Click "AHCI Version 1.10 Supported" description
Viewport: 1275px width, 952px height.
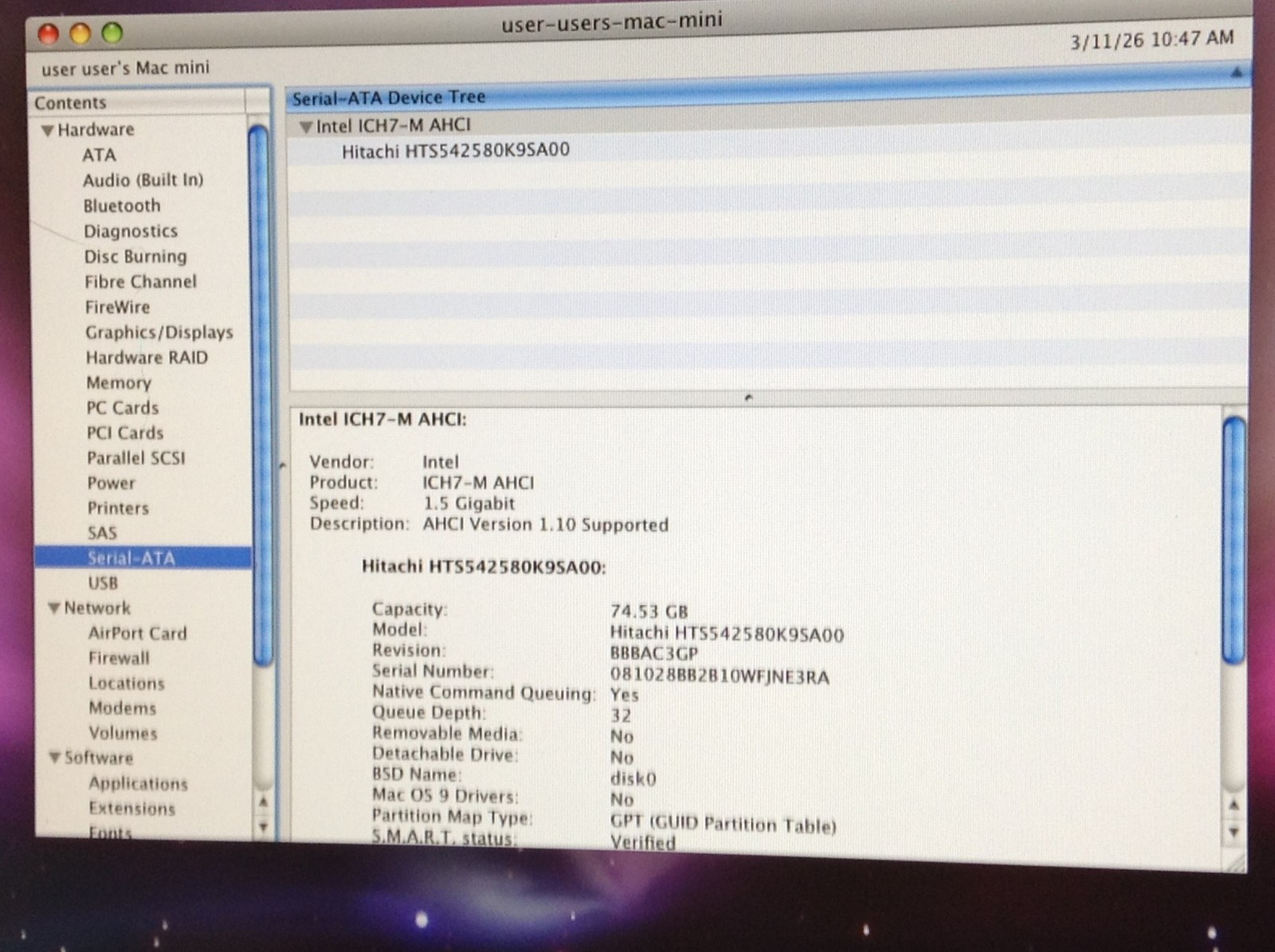click(x=546, y=524)
